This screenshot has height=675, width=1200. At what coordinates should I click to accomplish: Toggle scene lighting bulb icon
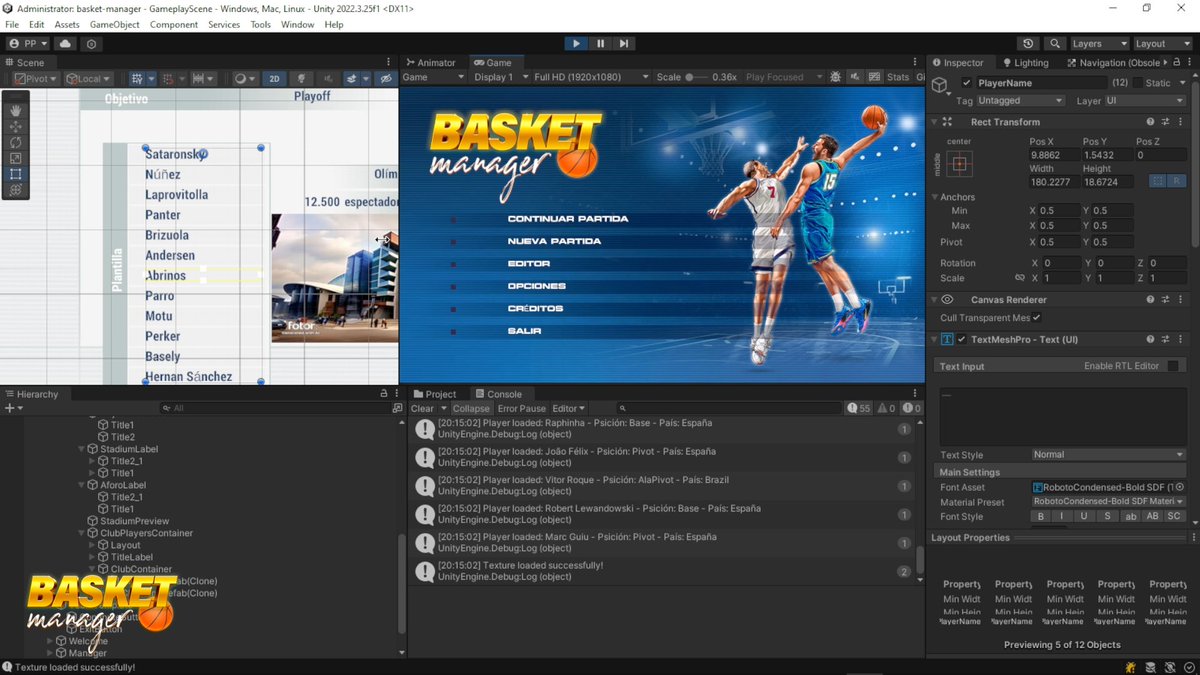pyautogui.click(x=301, y=79)
